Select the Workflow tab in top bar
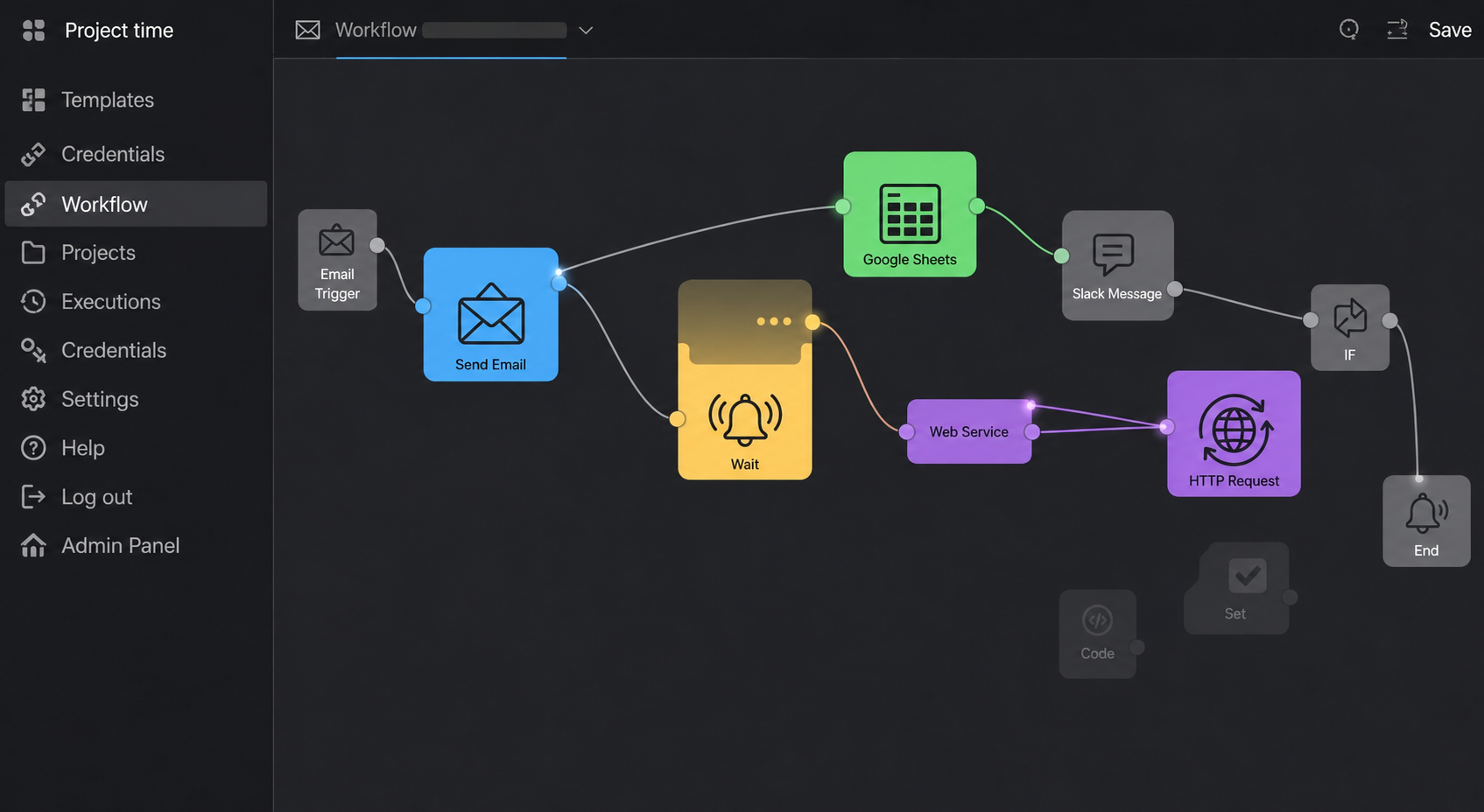The width and height of the screenshot is (1484, 812). coord(451,31)
